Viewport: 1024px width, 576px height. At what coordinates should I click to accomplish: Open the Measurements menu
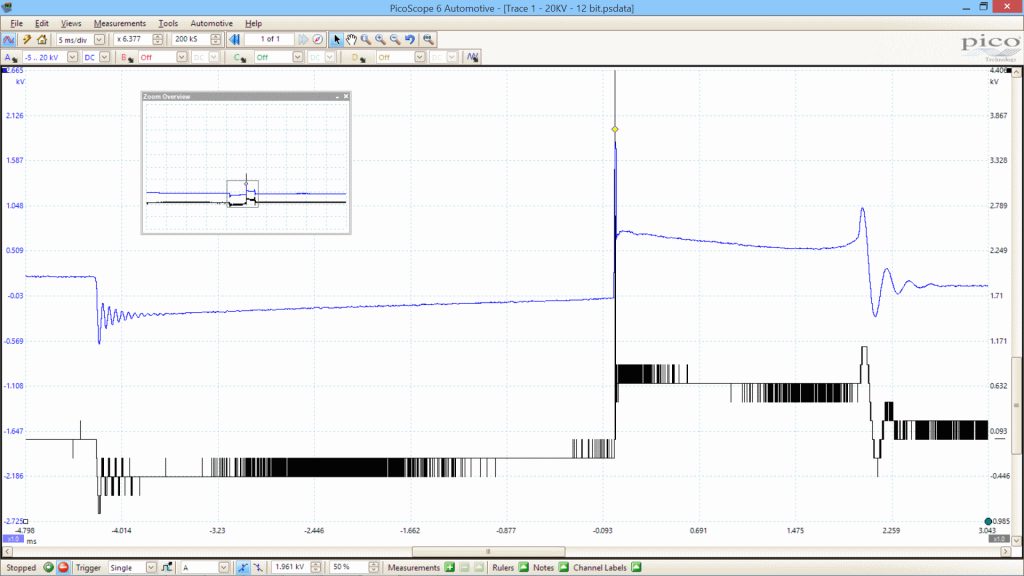click(x=120, y=24)
